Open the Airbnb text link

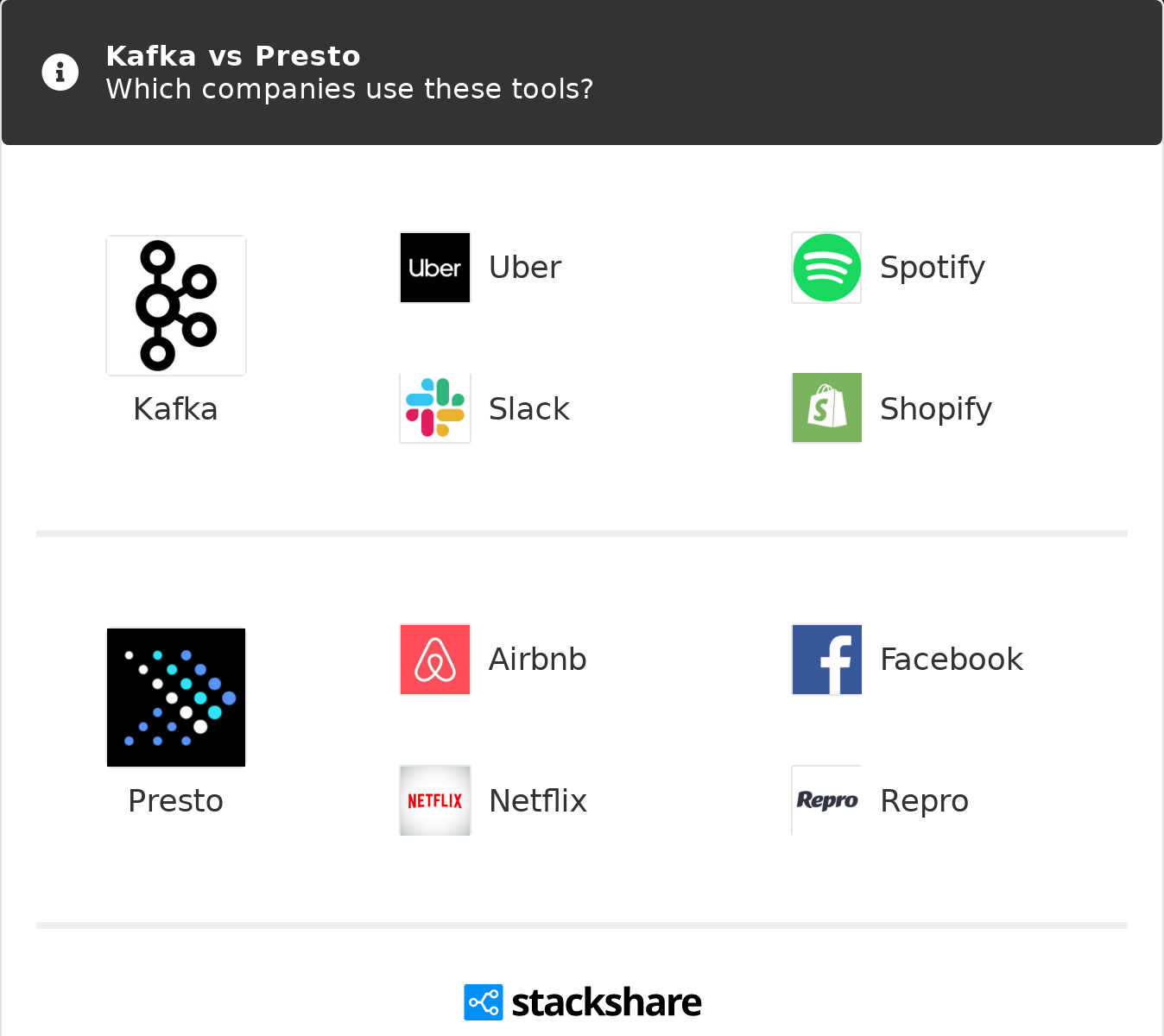click(x=538, y=660)
